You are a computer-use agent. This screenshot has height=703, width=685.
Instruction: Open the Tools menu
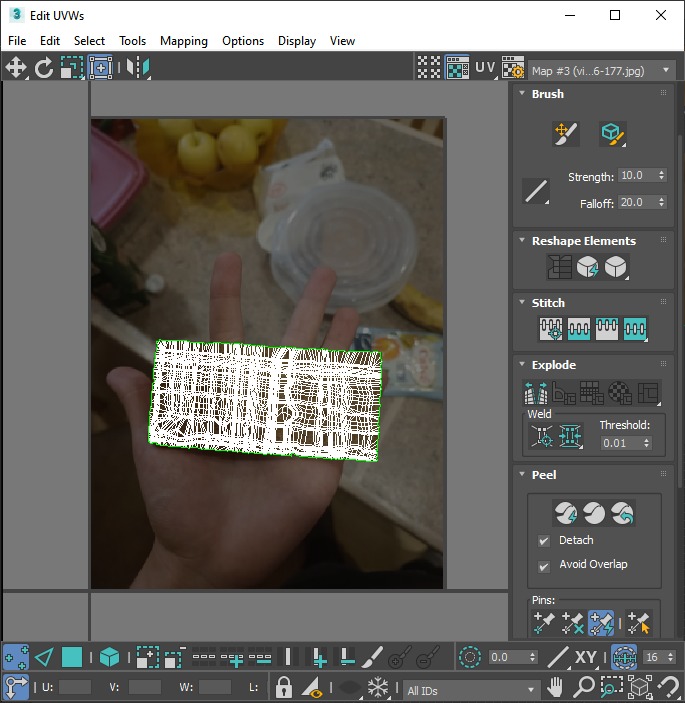(x=133, y=41)
